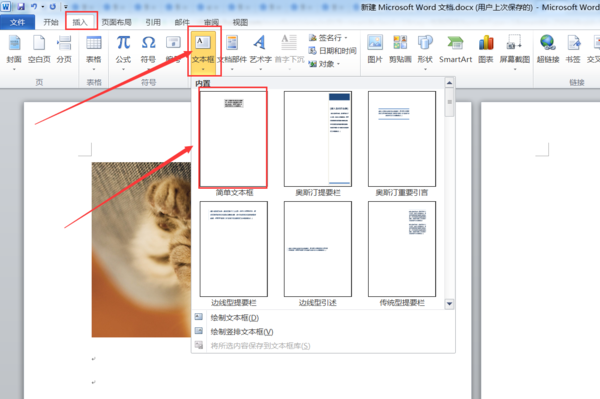The image size is (600, 399).
Task: Click the gallery scroll up arrow
Action: point(450,83)
